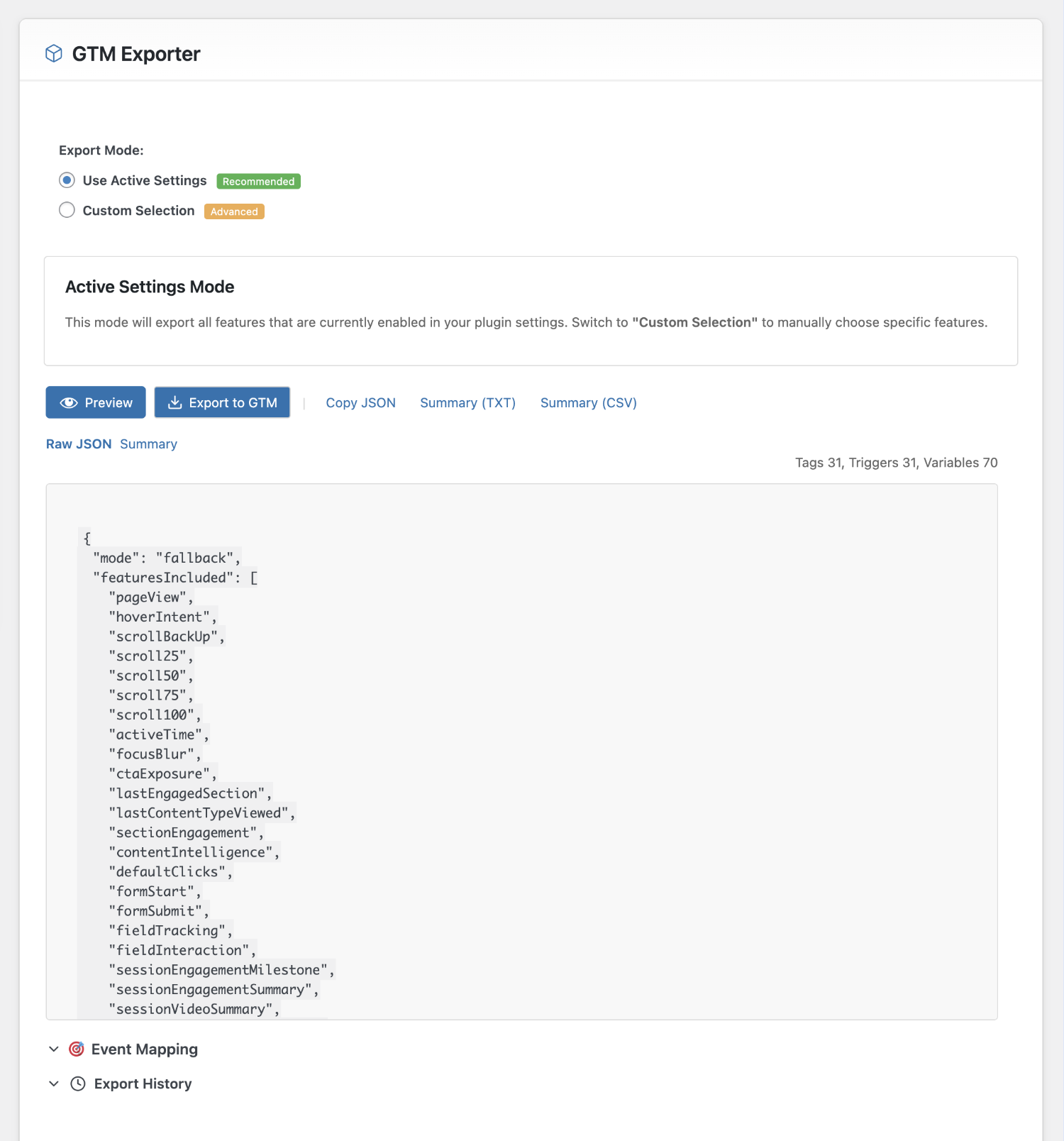Click the Copy JSON link
Viewport: 1064px width, 1141px height.
pyautogui.click(x=361, y=402)
